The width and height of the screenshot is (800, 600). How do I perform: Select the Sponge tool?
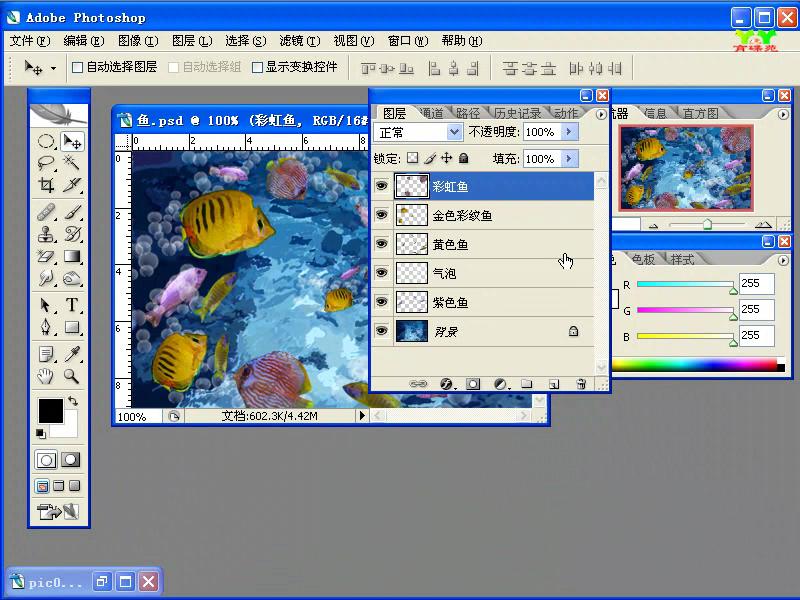coord(72,278)
